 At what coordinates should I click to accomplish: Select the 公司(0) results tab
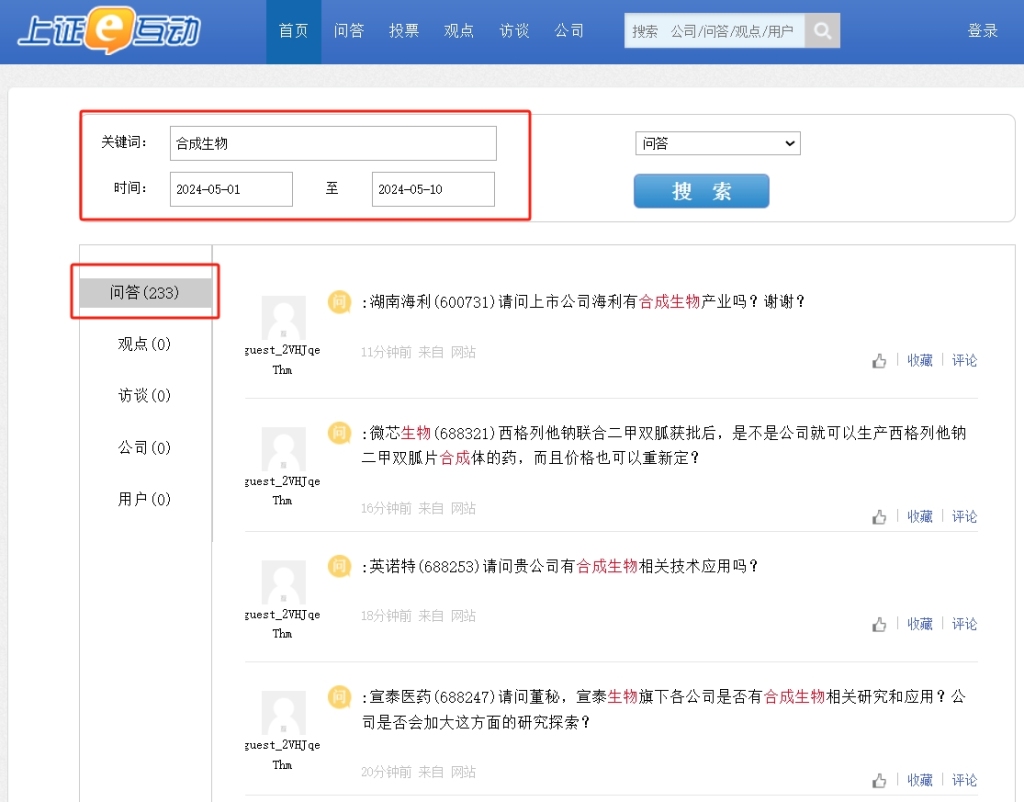(x=145, y=448)
